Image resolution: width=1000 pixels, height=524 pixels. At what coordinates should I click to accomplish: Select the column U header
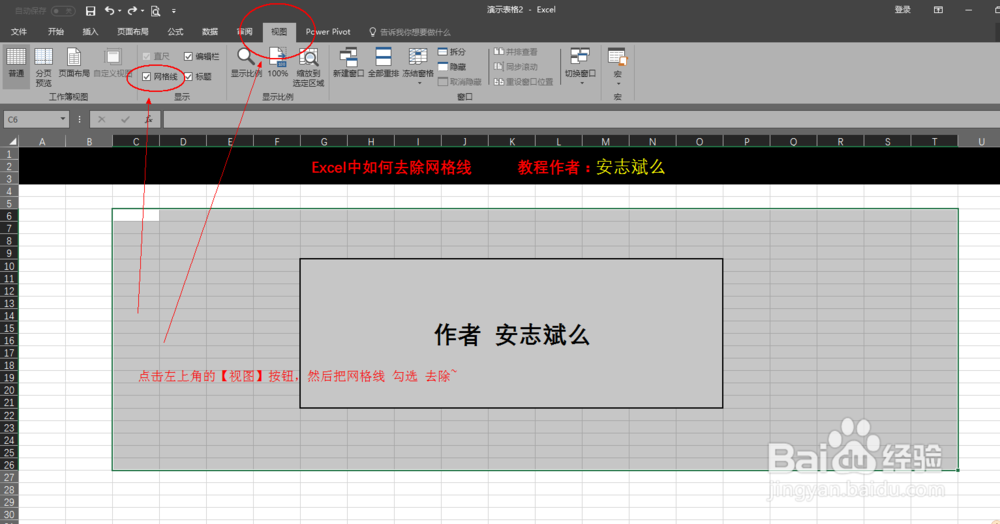[981, 142]
